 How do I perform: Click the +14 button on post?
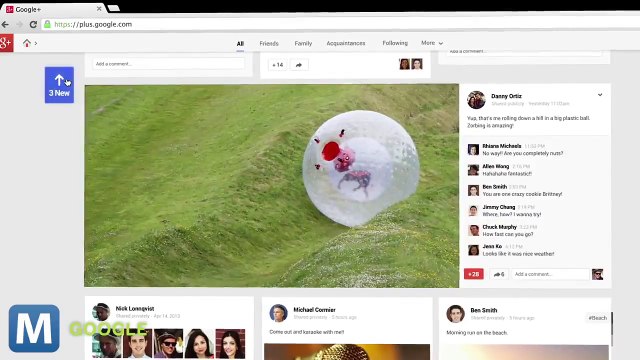[278, 65]
